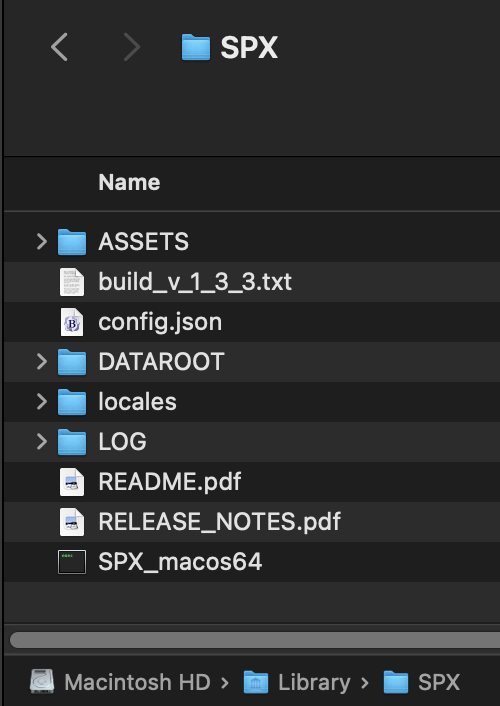Expand the ASSETS folder

tap(42, 241)
